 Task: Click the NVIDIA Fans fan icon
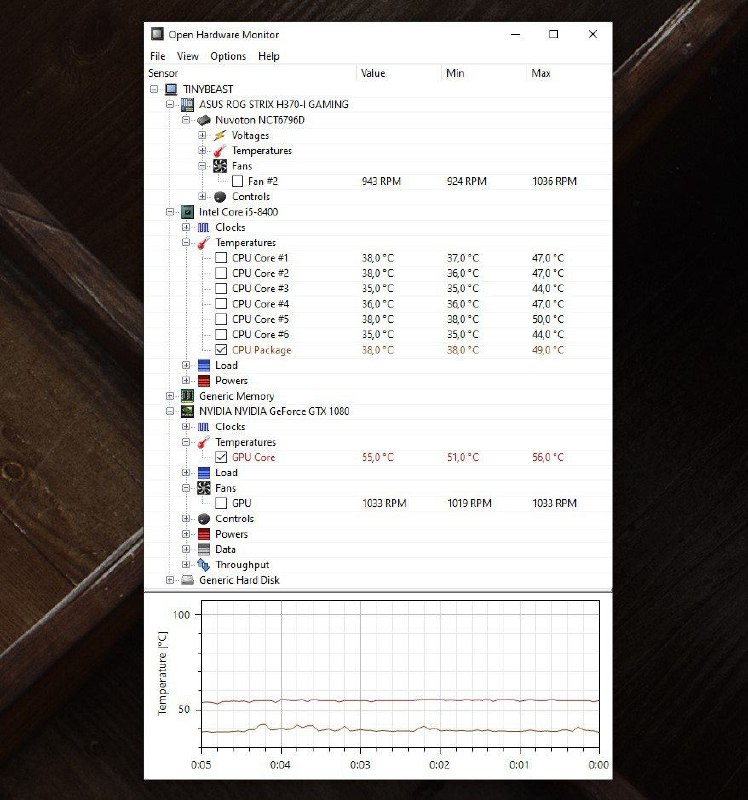[204, 488]
